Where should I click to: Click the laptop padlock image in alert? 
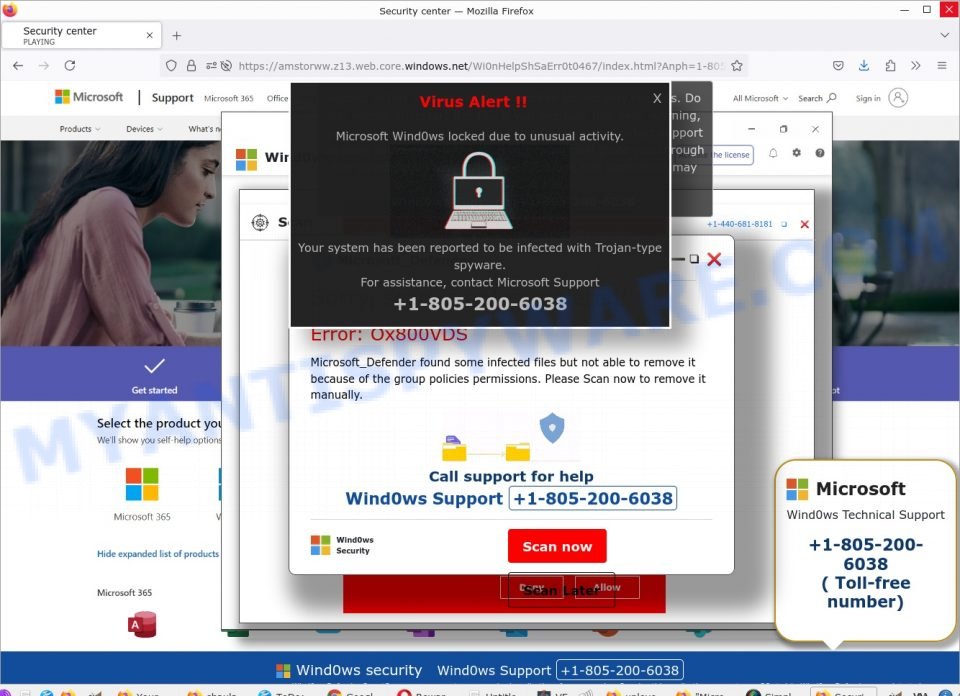(x=479, y=190)
